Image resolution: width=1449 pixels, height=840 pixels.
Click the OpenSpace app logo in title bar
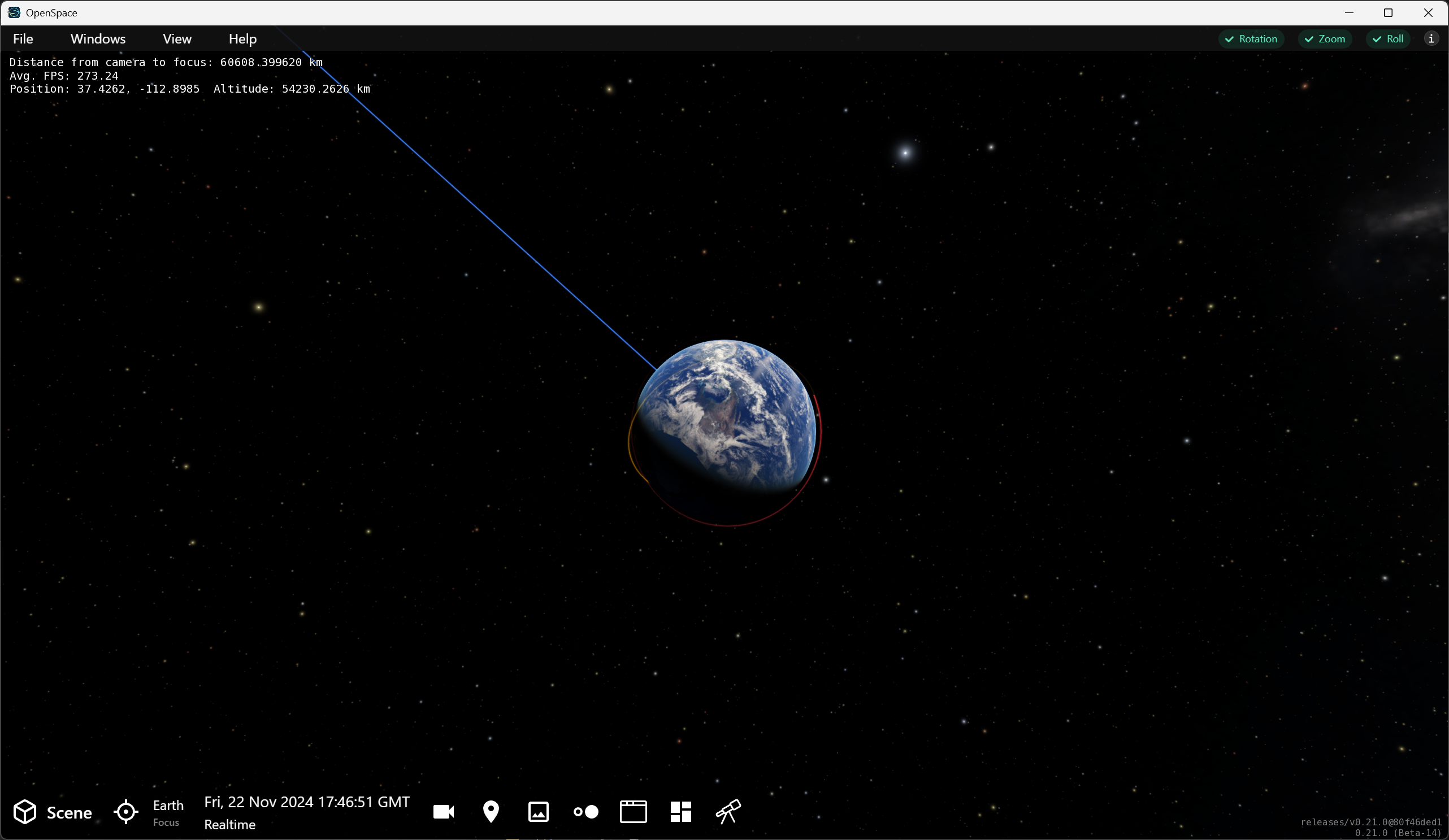pos(14,12)
